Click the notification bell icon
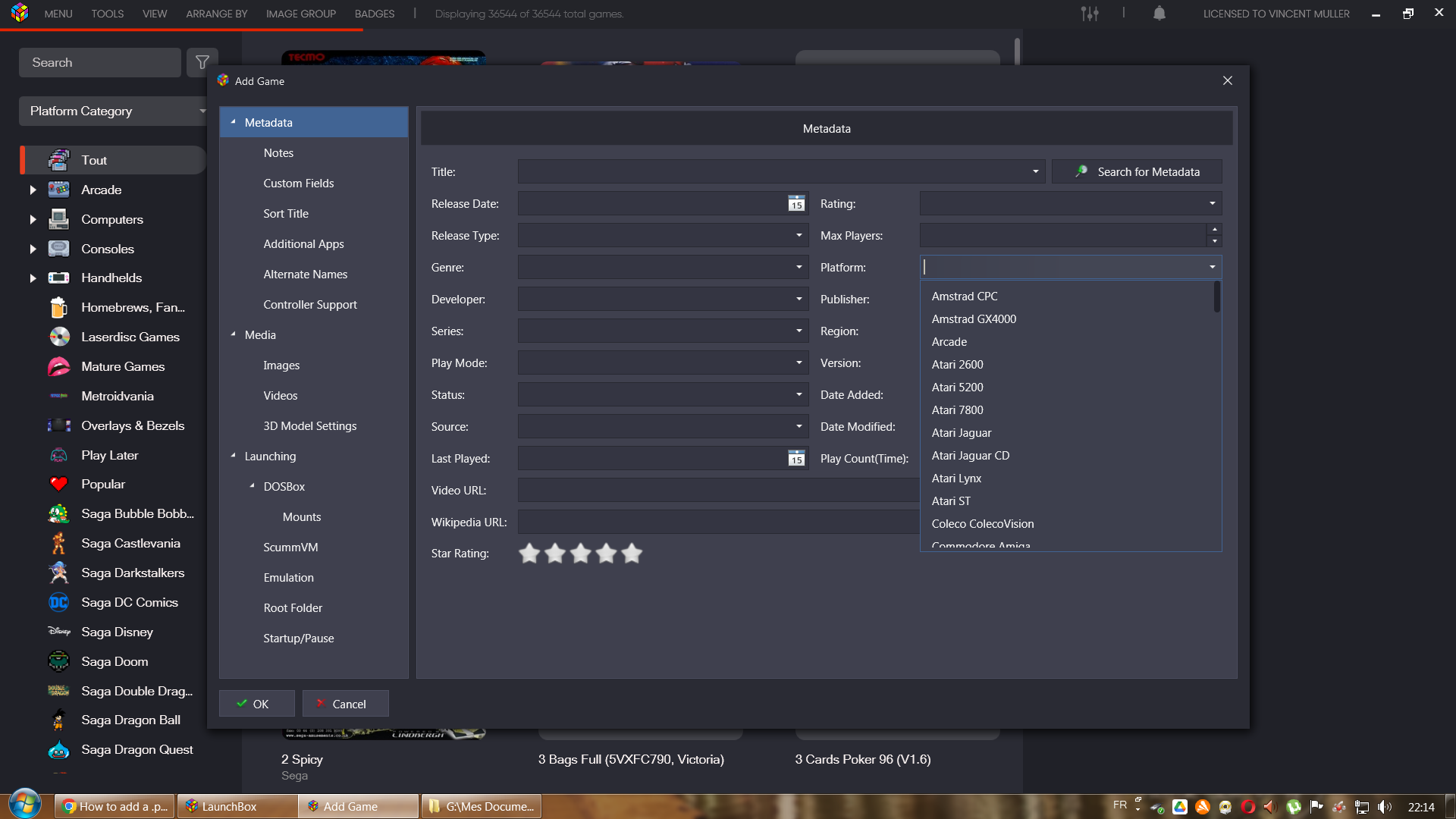 (x=1159, y=13)
